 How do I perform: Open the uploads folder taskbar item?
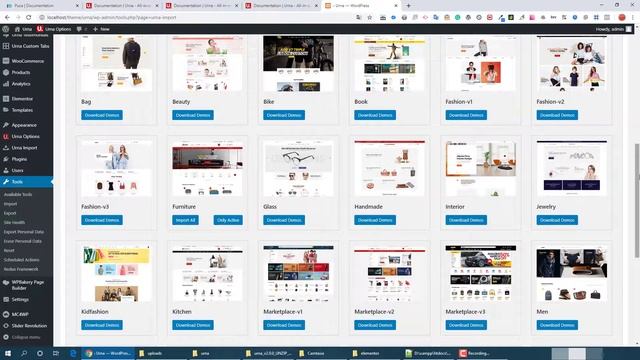[x=162, y=353]
